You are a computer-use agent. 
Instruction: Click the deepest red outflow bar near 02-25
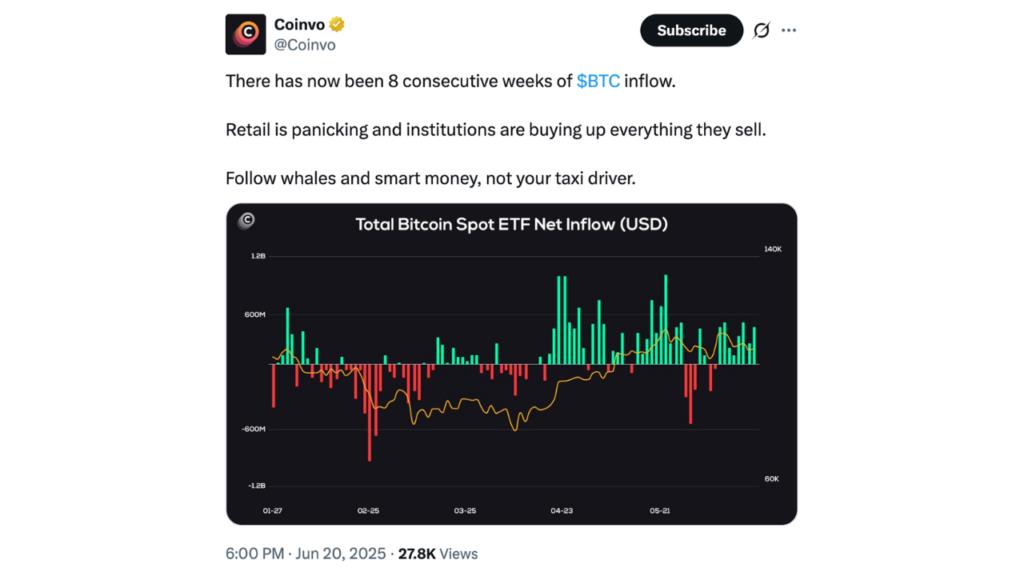[369, 420]
